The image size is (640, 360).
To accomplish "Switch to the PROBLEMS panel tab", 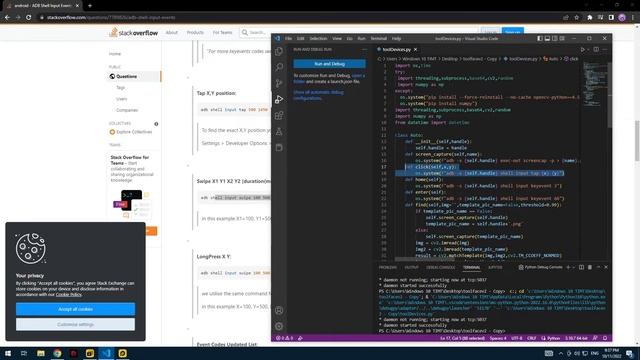I will click(x=388, y=267).
